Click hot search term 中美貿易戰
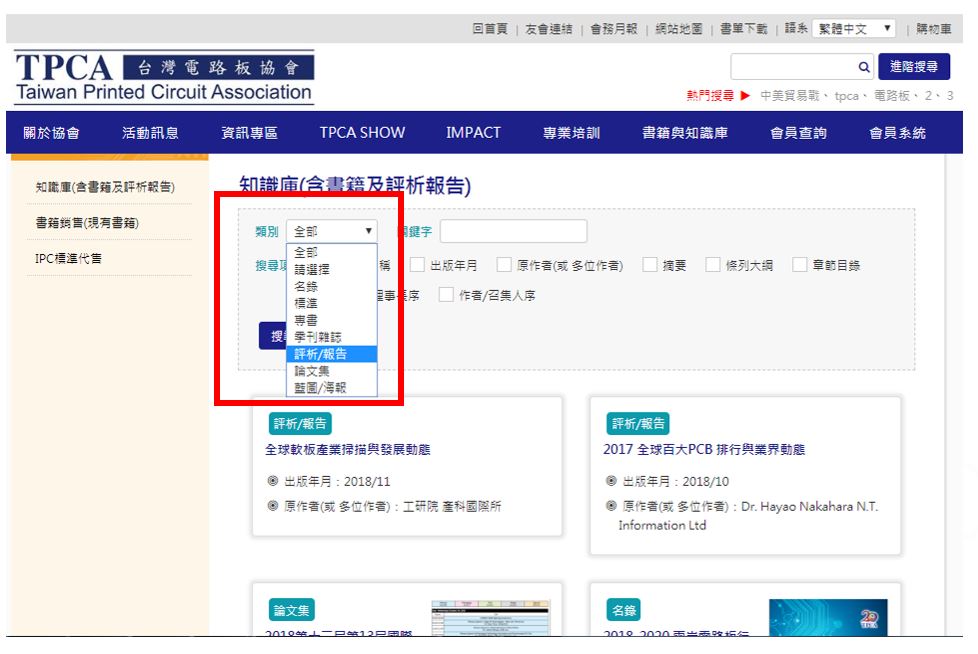This screenshot has width=978, height=654. [x=789, y=95]
